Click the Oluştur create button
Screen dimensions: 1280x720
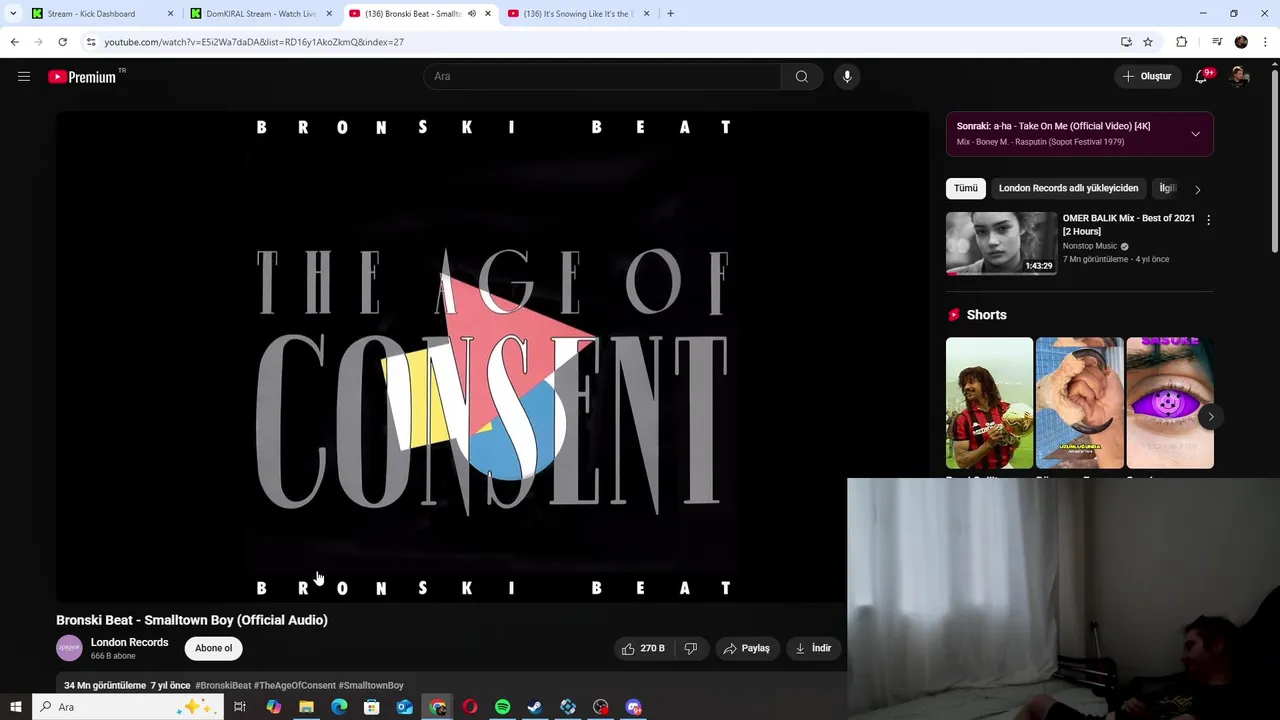pyautogui.click(x=1146, y=76)
